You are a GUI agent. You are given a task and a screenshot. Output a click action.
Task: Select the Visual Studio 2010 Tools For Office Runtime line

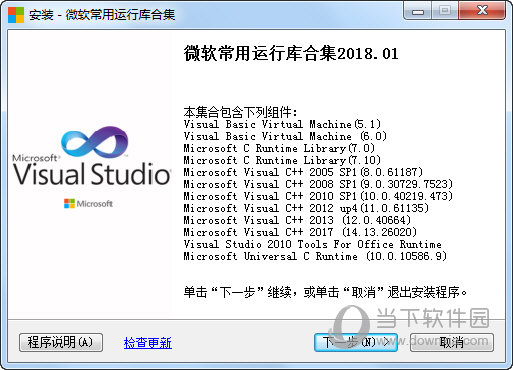[x=312, y=244]
